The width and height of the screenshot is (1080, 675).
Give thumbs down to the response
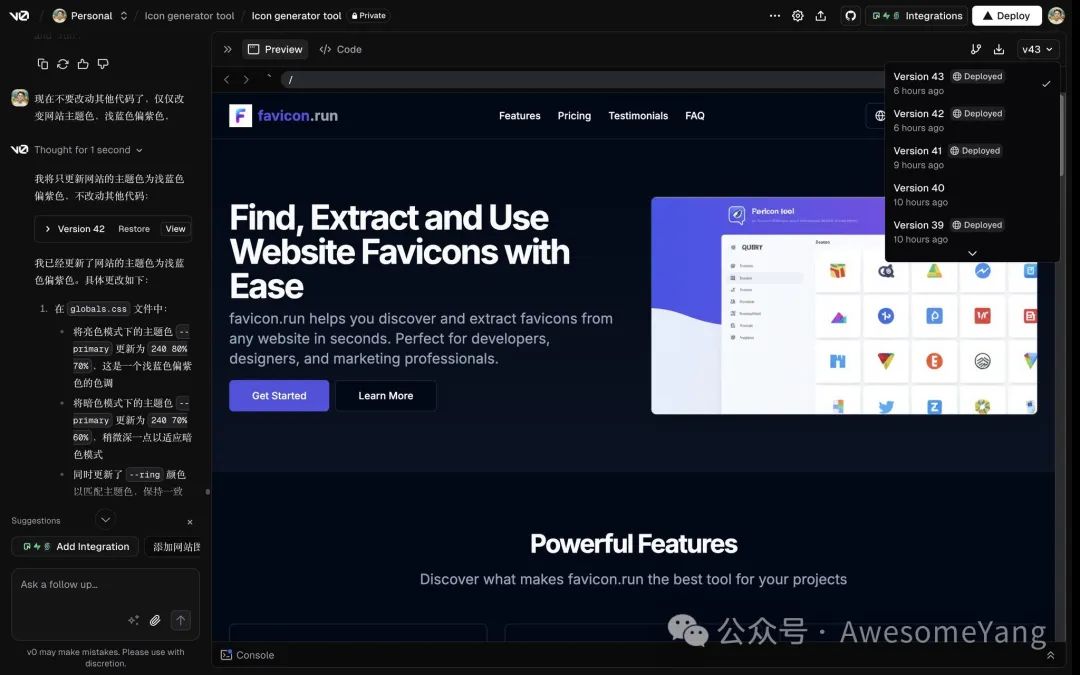point(103,64)
